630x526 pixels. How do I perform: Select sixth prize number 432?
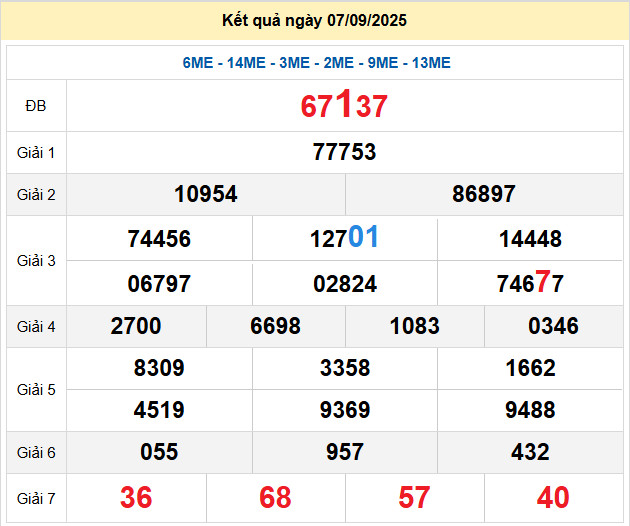click(530, 452)
